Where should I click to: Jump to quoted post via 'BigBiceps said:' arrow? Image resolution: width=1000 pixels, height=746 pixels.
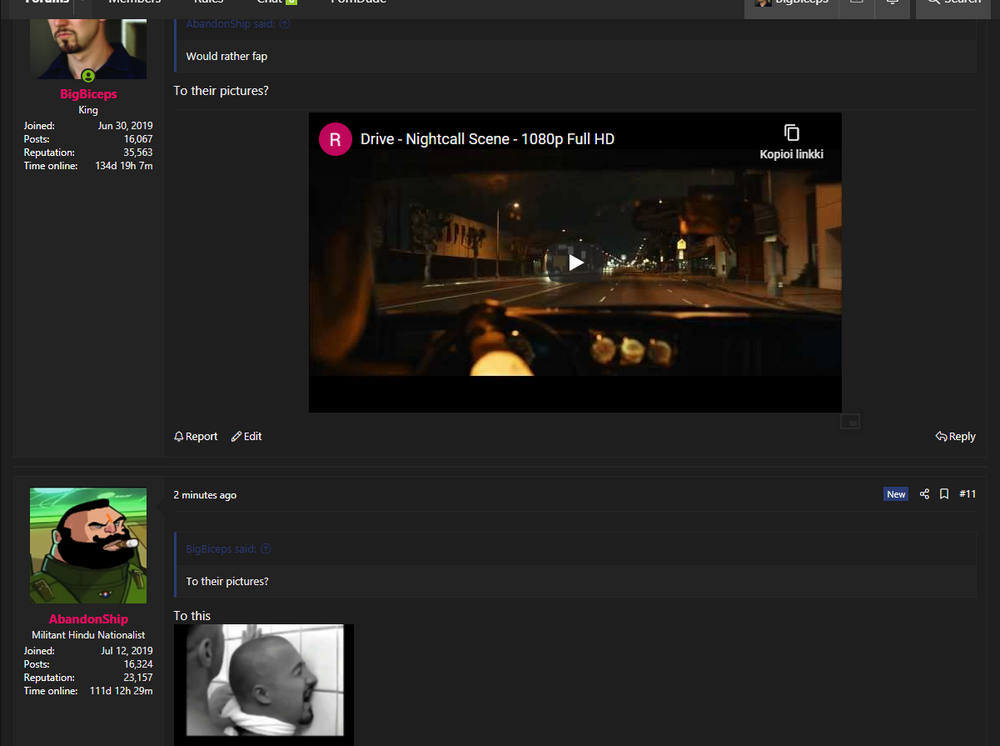266,548
